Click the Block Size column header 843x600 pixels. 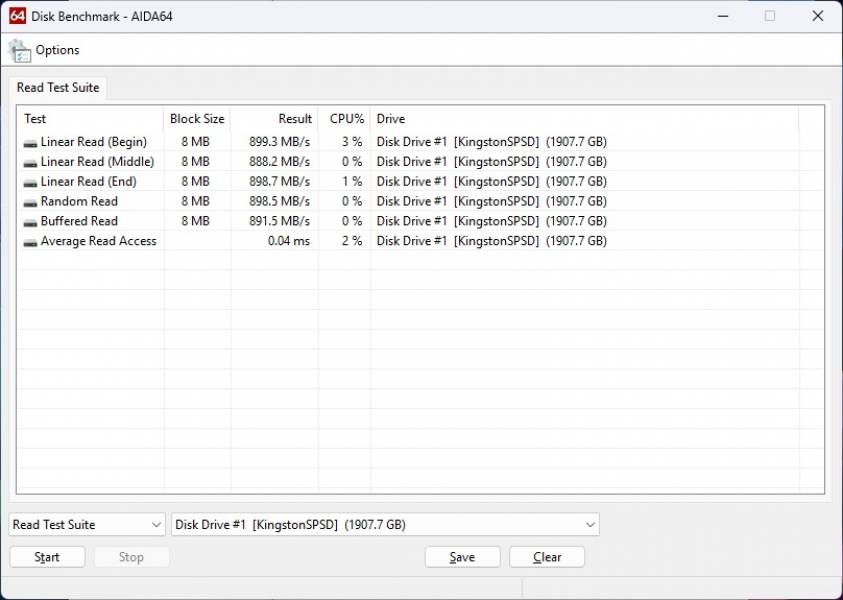(197, 118)
